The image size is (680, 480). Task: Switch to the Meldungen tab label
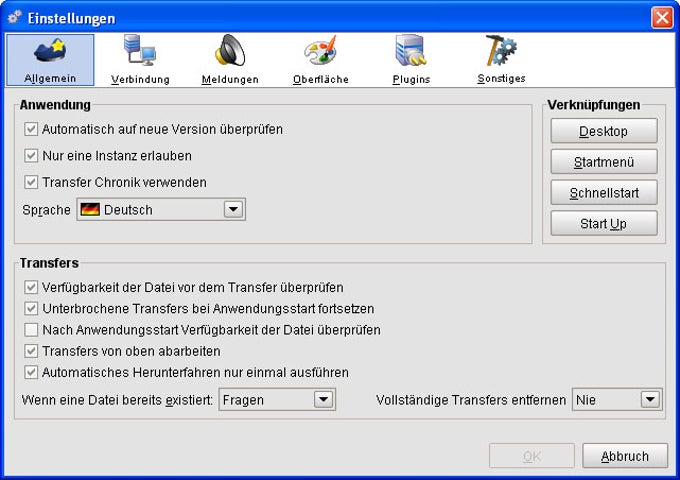coord(230,79)
